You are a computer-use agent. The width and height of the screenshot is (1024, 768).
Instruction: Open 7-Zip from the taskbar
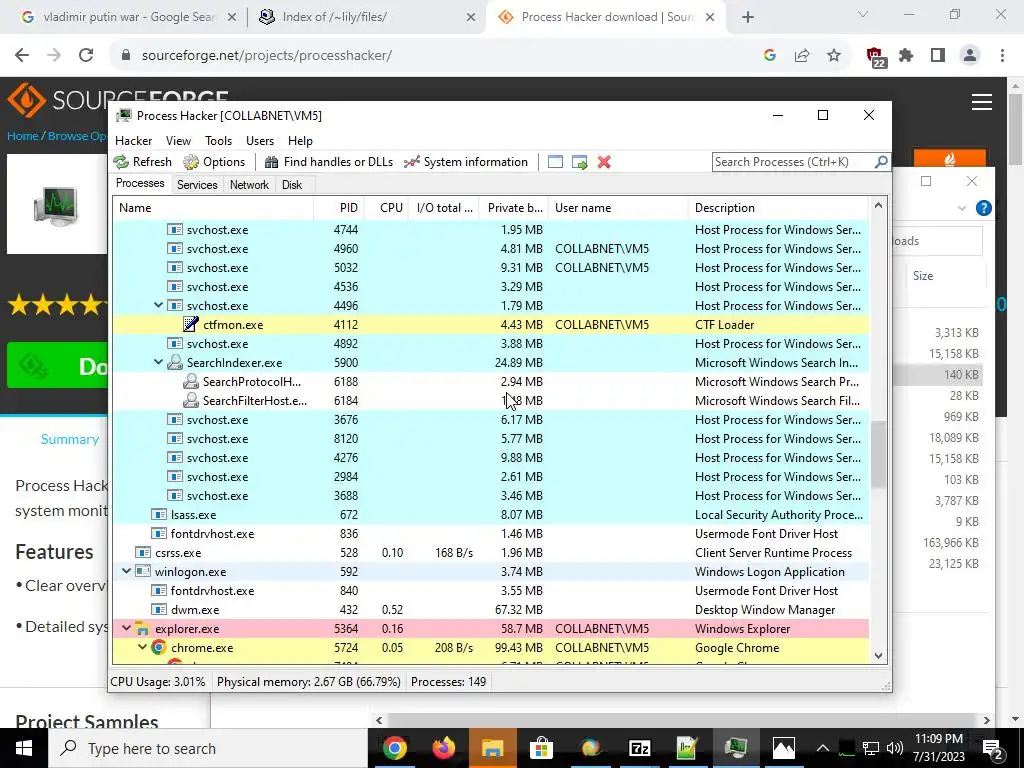click(639, 748)
